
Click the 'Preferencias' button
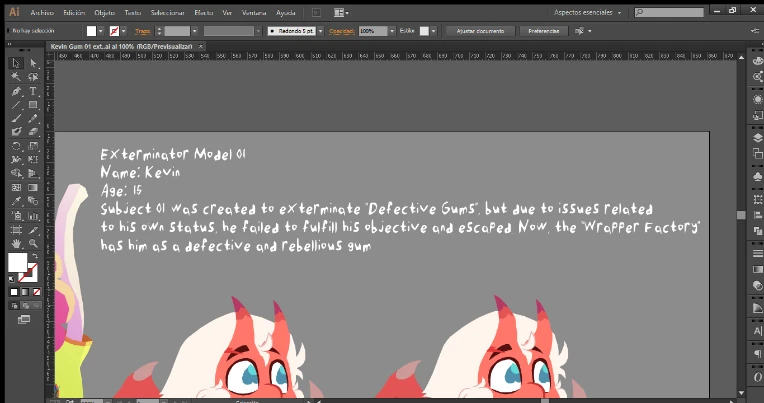click(544, 31)
